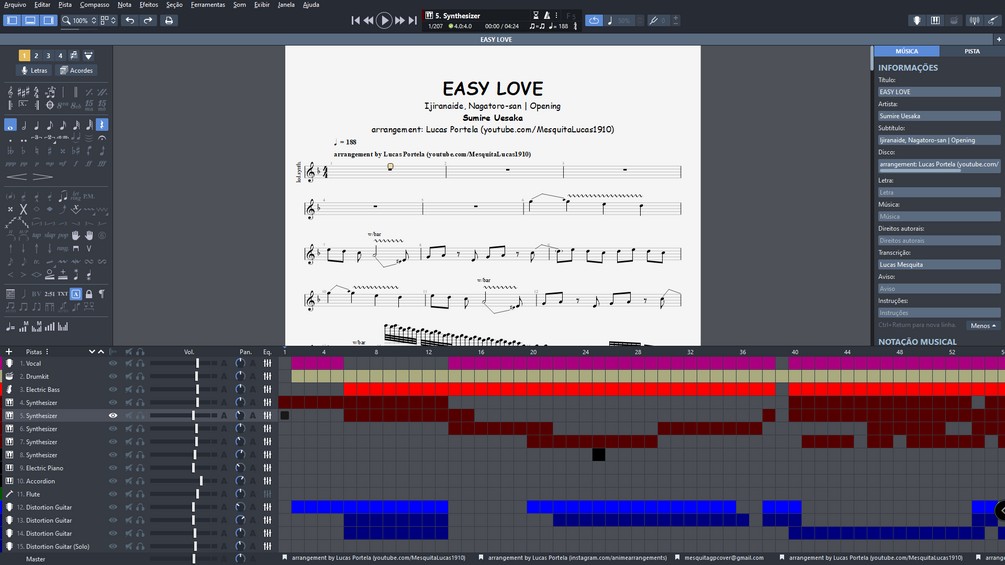
Task: Click the 2:51 timer icon
Action: pos(49,294)
